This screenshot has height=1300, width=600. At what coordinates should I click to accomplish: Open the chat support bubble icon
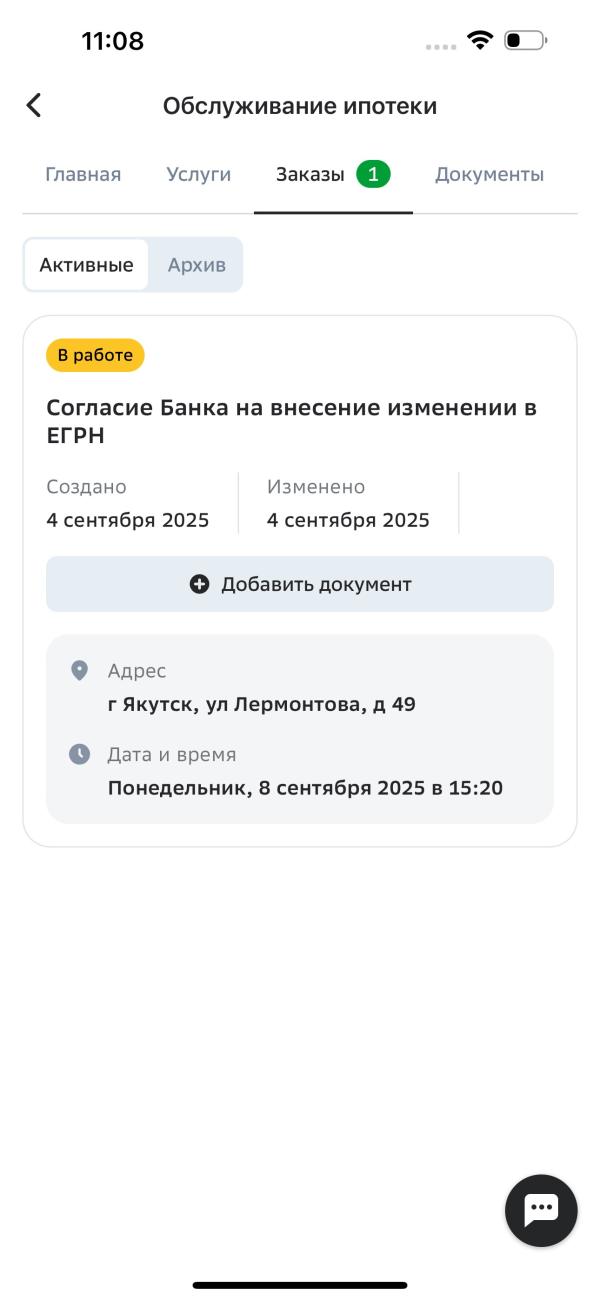point(541,1208)
